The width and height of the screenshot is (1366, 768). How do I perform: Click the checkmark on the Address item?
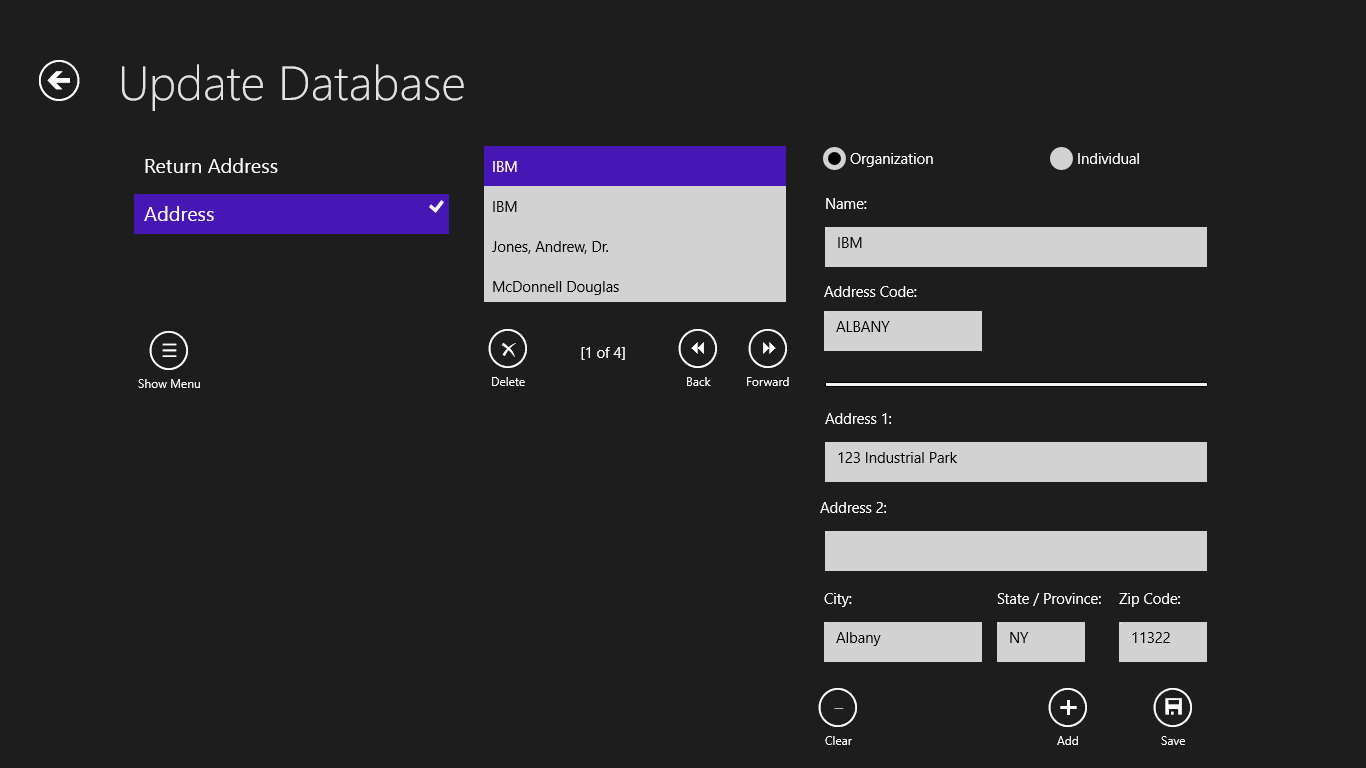coord(434,207)
